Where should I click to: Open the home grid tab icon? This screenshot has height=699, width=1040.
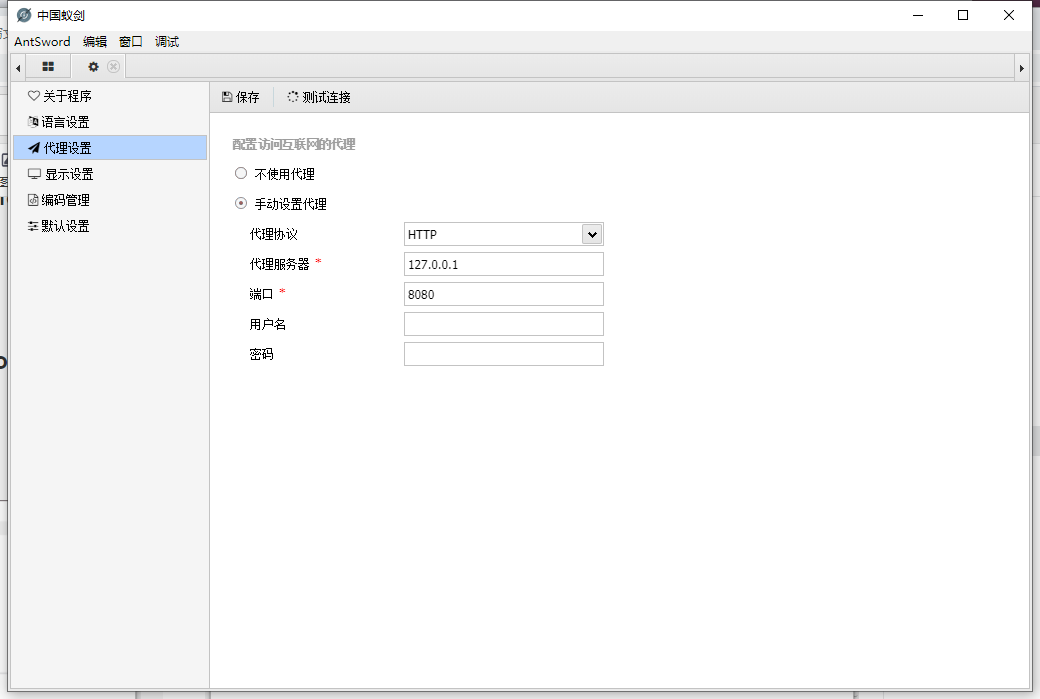[x=48, y=66]
